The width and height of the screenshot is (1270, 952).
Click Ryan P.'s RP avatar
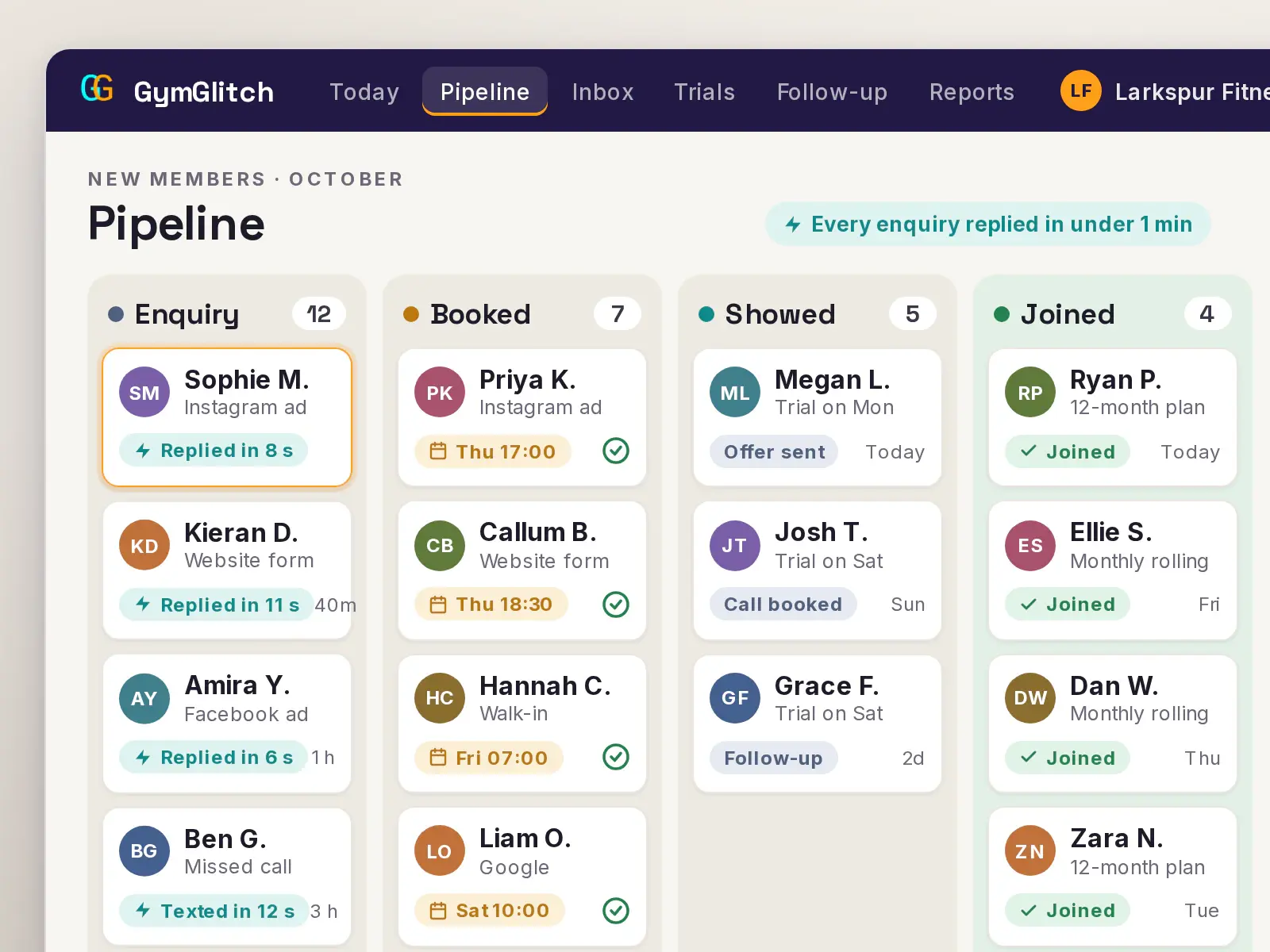click(1030, 392)
